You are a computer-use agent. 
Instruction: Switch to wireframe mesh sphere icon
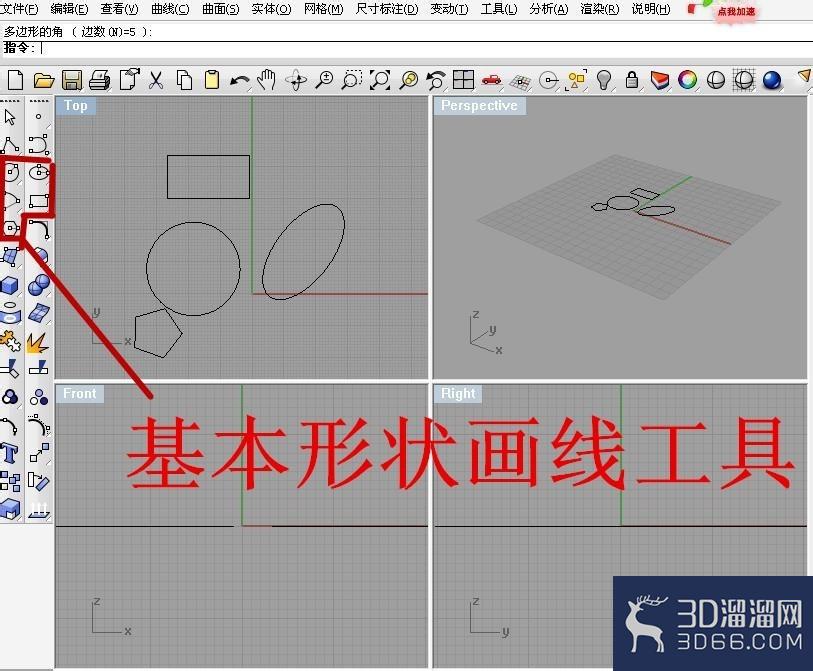(744, 80)
